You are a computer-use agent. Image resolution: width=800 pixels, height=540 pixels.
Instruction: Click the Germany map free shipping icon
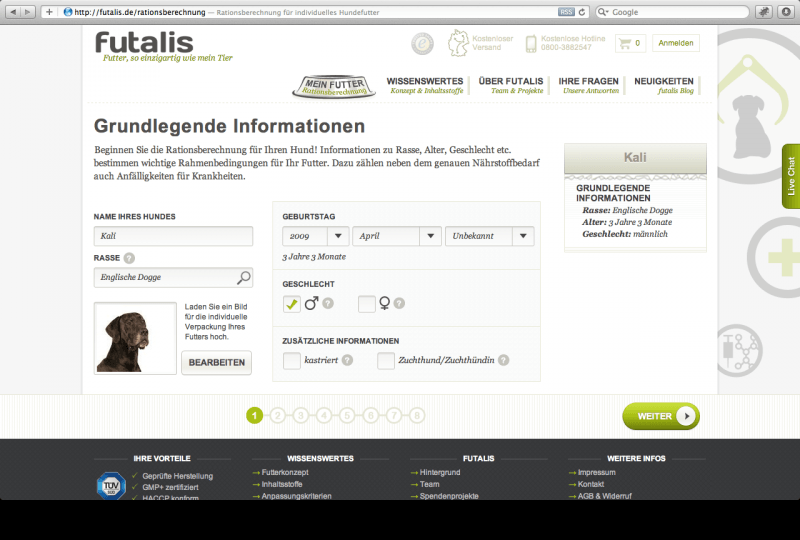pyautogui.click(x=458, y=43)
